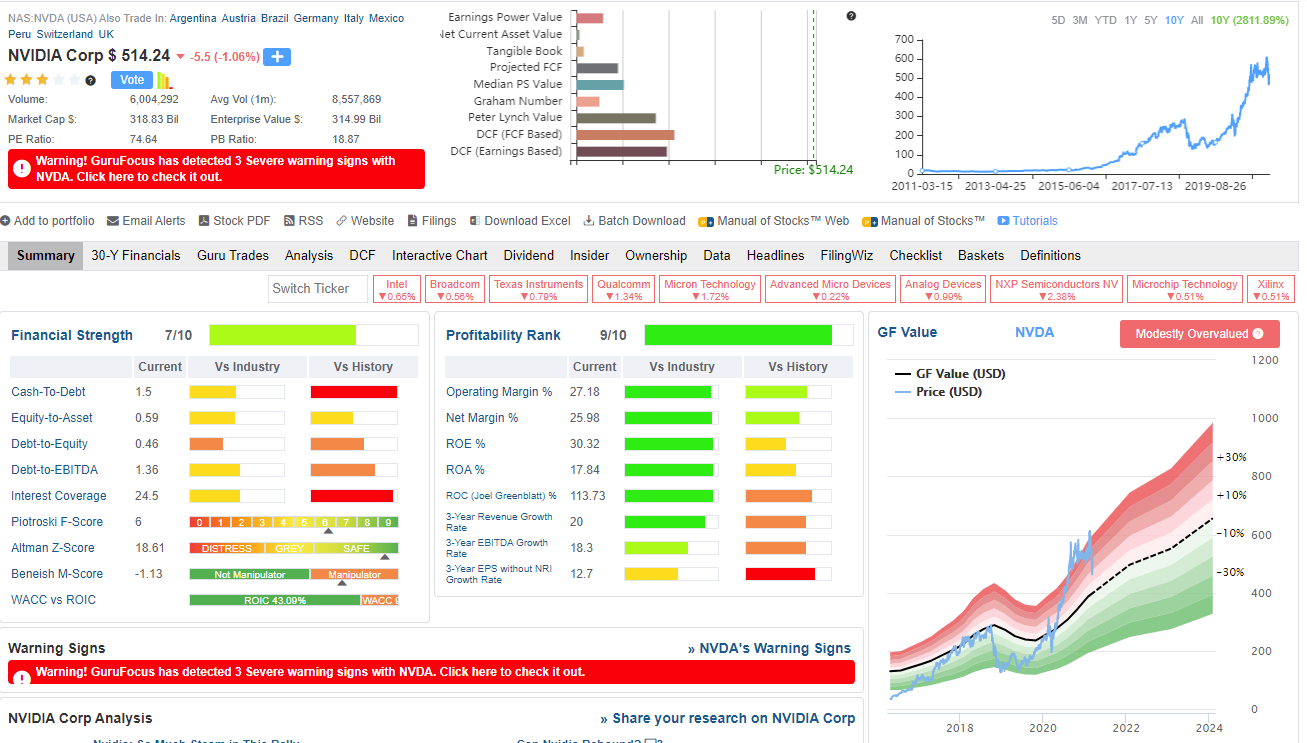
Task: Click the Download Excel icon
Action: [x=474, y=221]
